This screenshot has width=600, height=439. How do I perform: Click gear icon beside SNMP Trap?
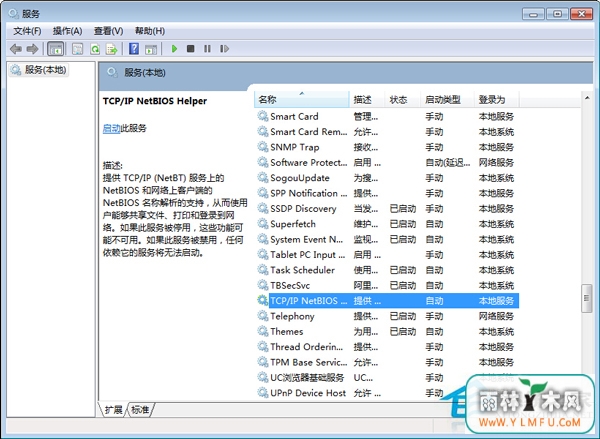click(262, 147)
